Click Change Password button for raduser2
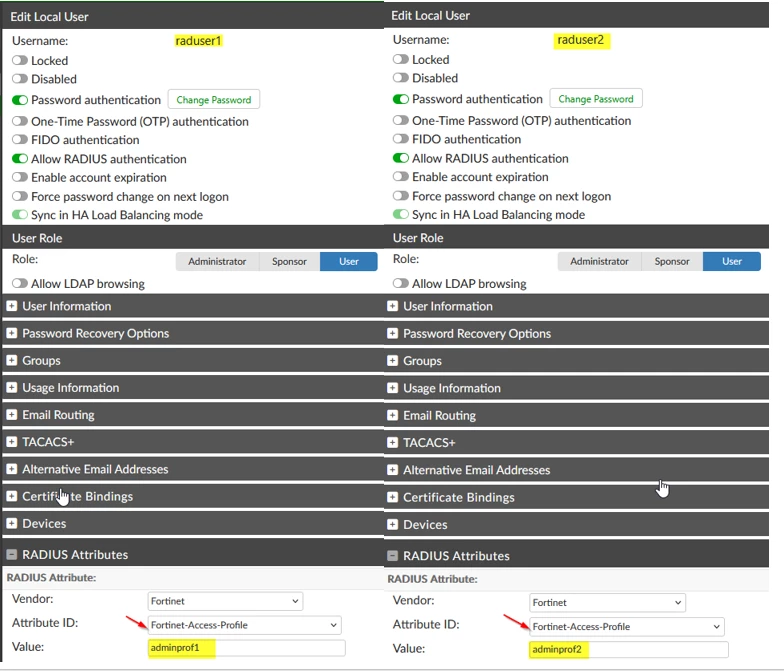Image resolution: width=784 pixels, height=671 pixels. pyautogui.click(x=596, y=98)
